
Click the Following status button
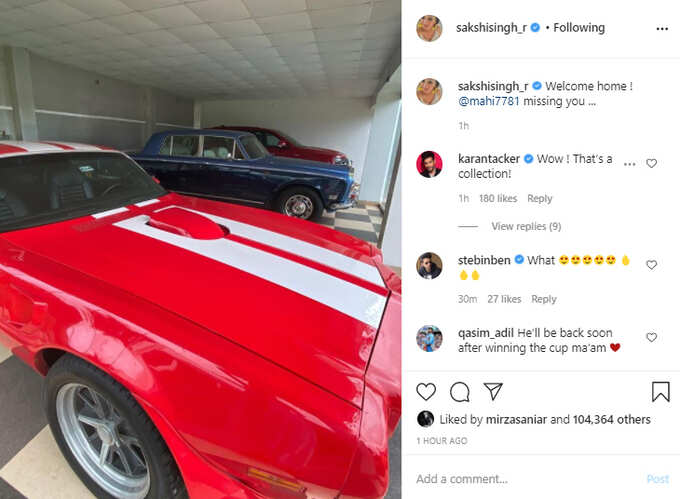[579, 28]
